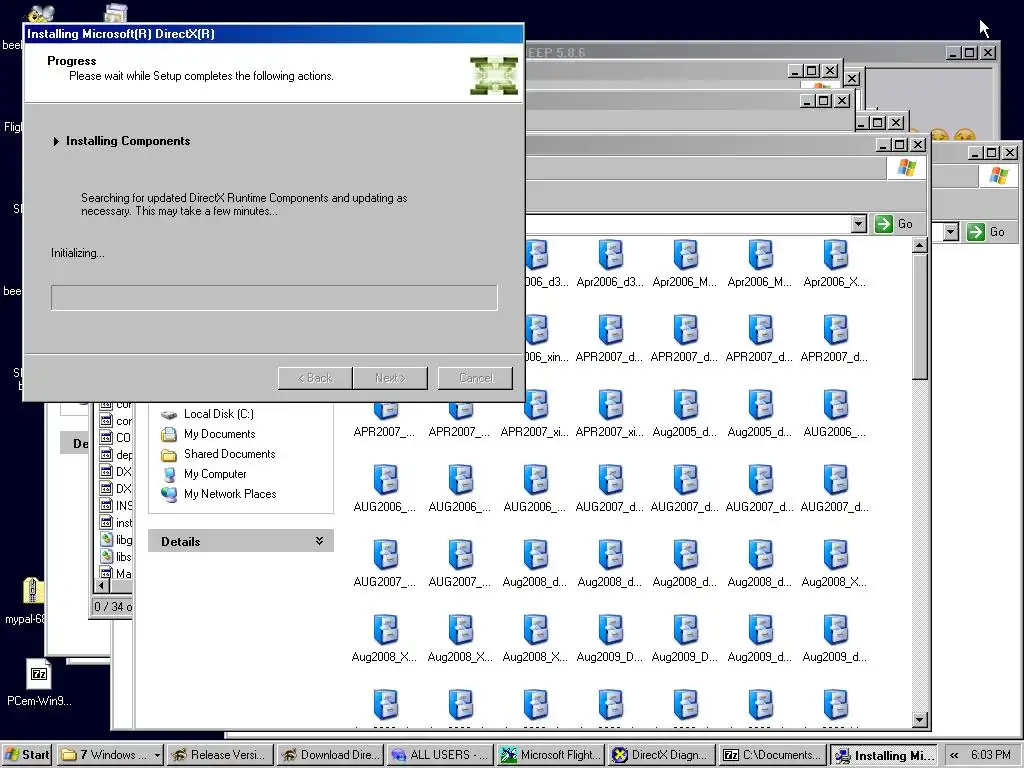This screenshot has width=1024, height=768.
Task: Click Go button in rightmost background window
Action: coord(987,232)
